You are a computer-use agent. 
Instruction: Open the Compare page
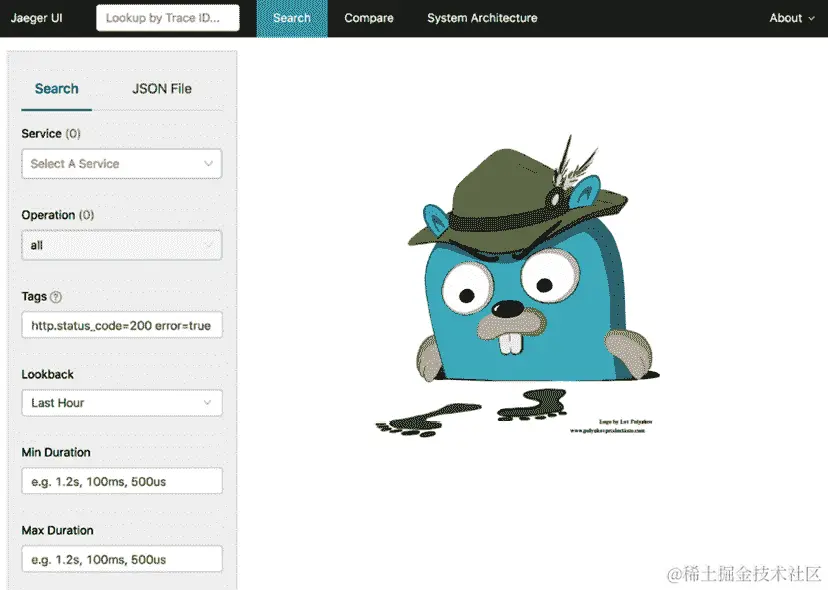(368, 17)
